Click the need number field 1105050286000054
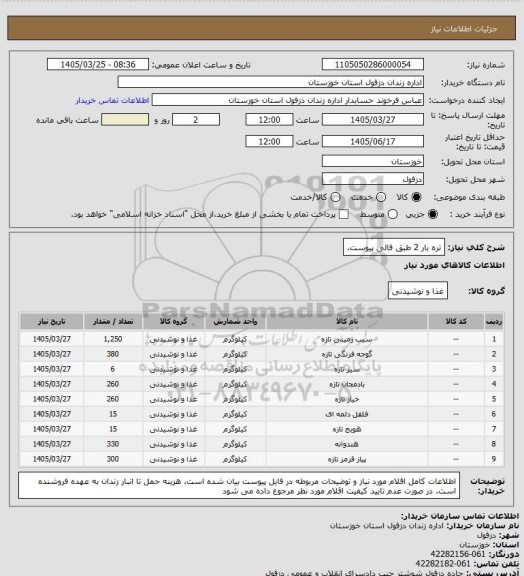The width and height of the screenshot is (524, 576). 373,64
